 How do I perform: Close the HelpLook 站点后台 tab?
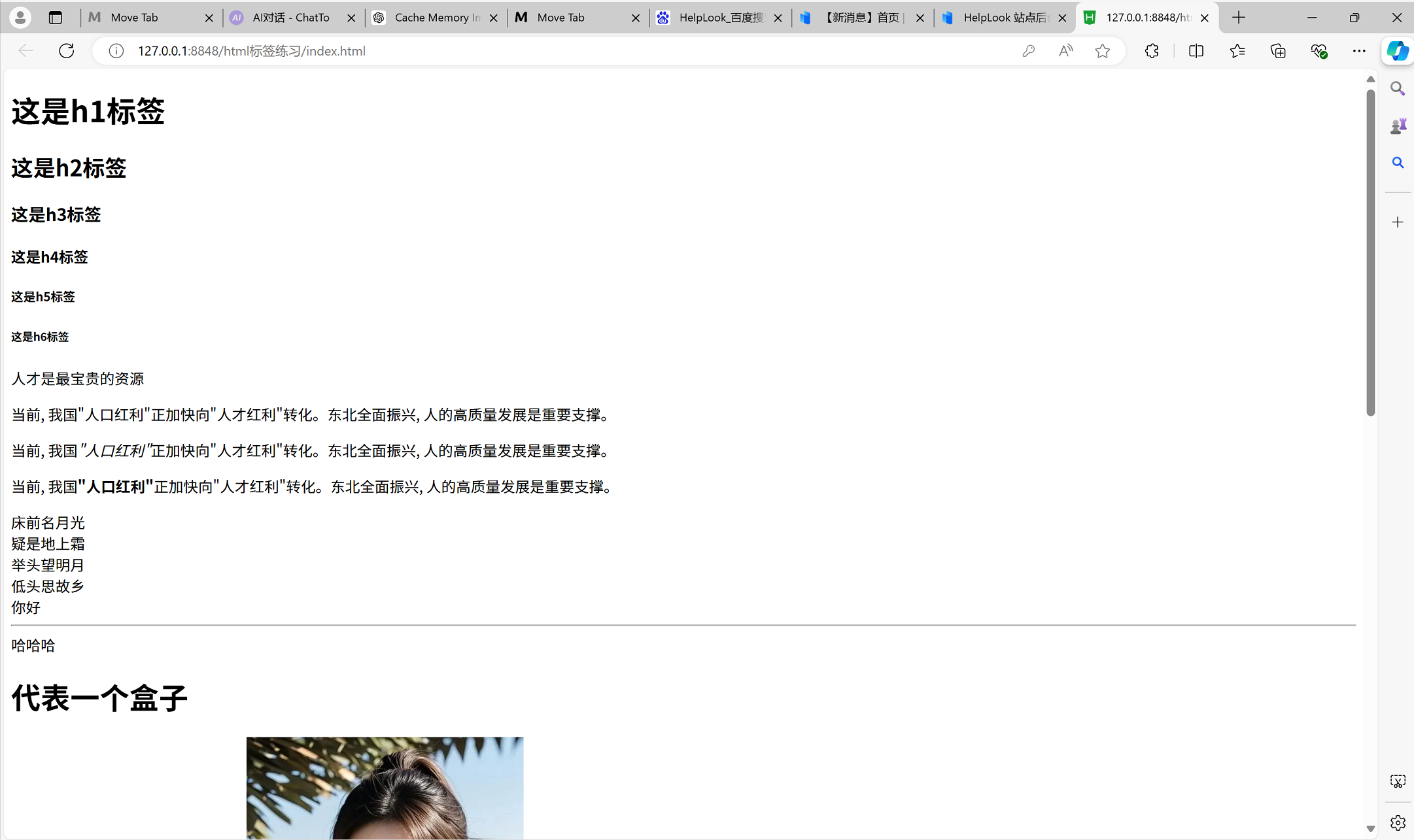coord(1063,18)
